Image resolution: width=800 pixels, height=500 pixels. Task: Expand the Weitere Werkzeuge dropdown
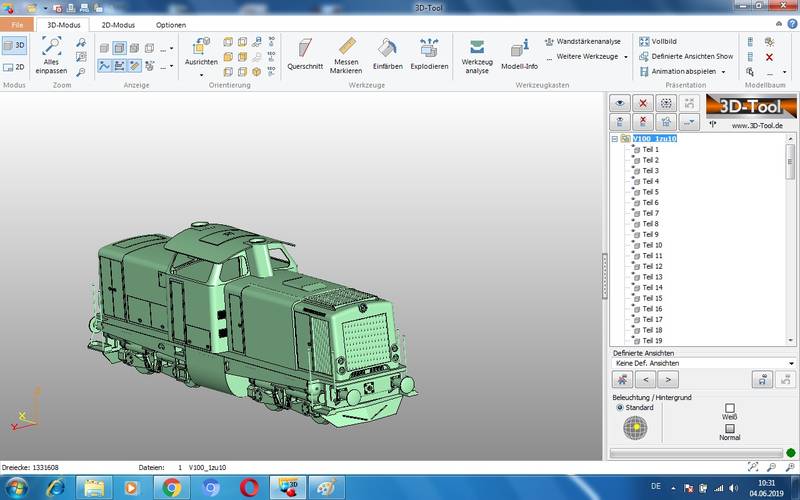pyautogui.click(x=626, y=57)
